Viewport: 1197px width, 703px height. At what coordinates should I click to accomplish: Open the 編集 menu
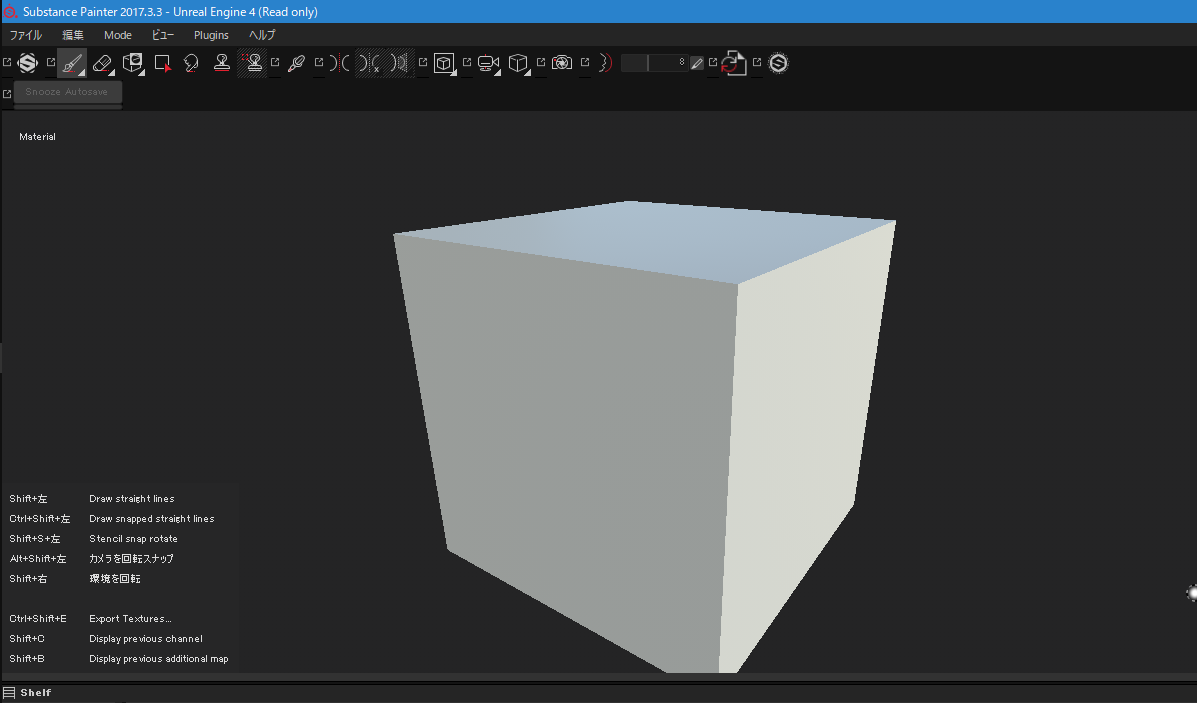coord(73,35)
